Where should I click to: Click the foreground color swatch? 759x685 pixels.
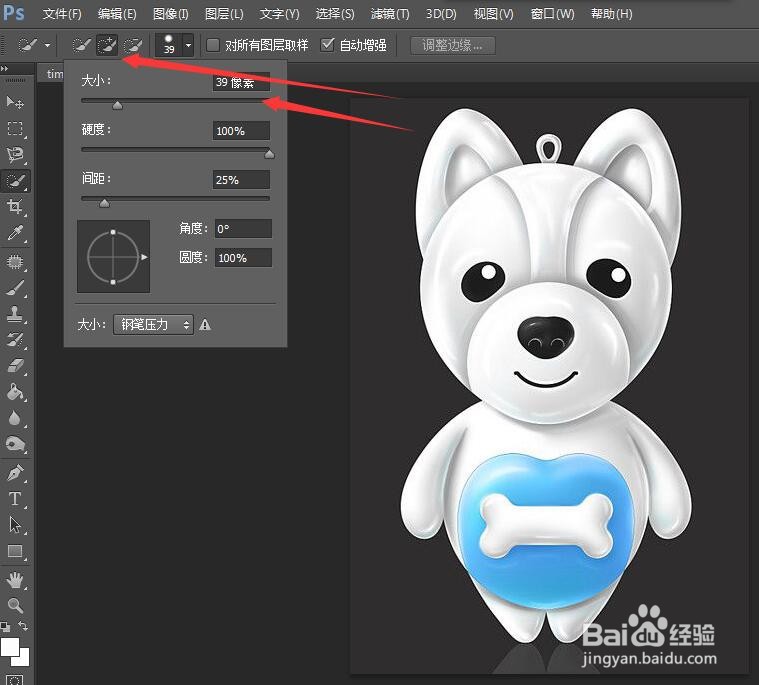pyautogui.click(x=10, y=647)
